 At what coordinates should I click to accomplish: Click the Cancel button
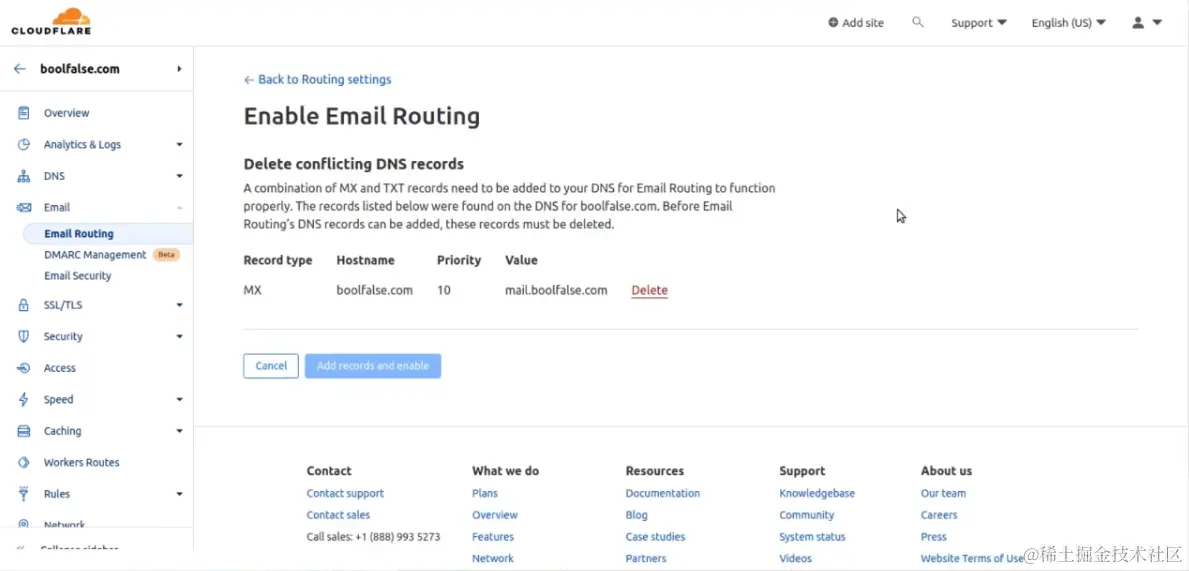point(271,366)
